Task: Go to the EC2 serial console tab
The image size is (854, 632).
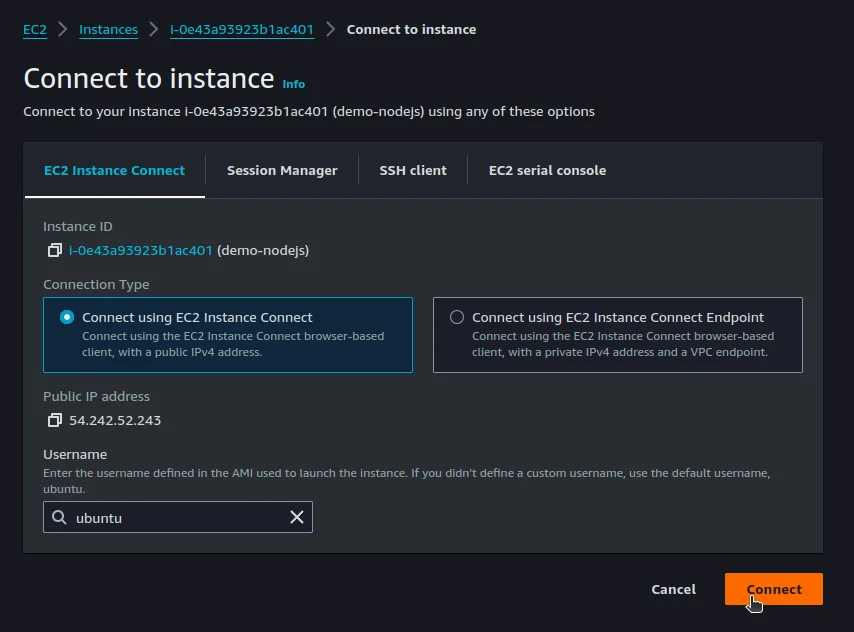Action: click(x=547, y=170)
